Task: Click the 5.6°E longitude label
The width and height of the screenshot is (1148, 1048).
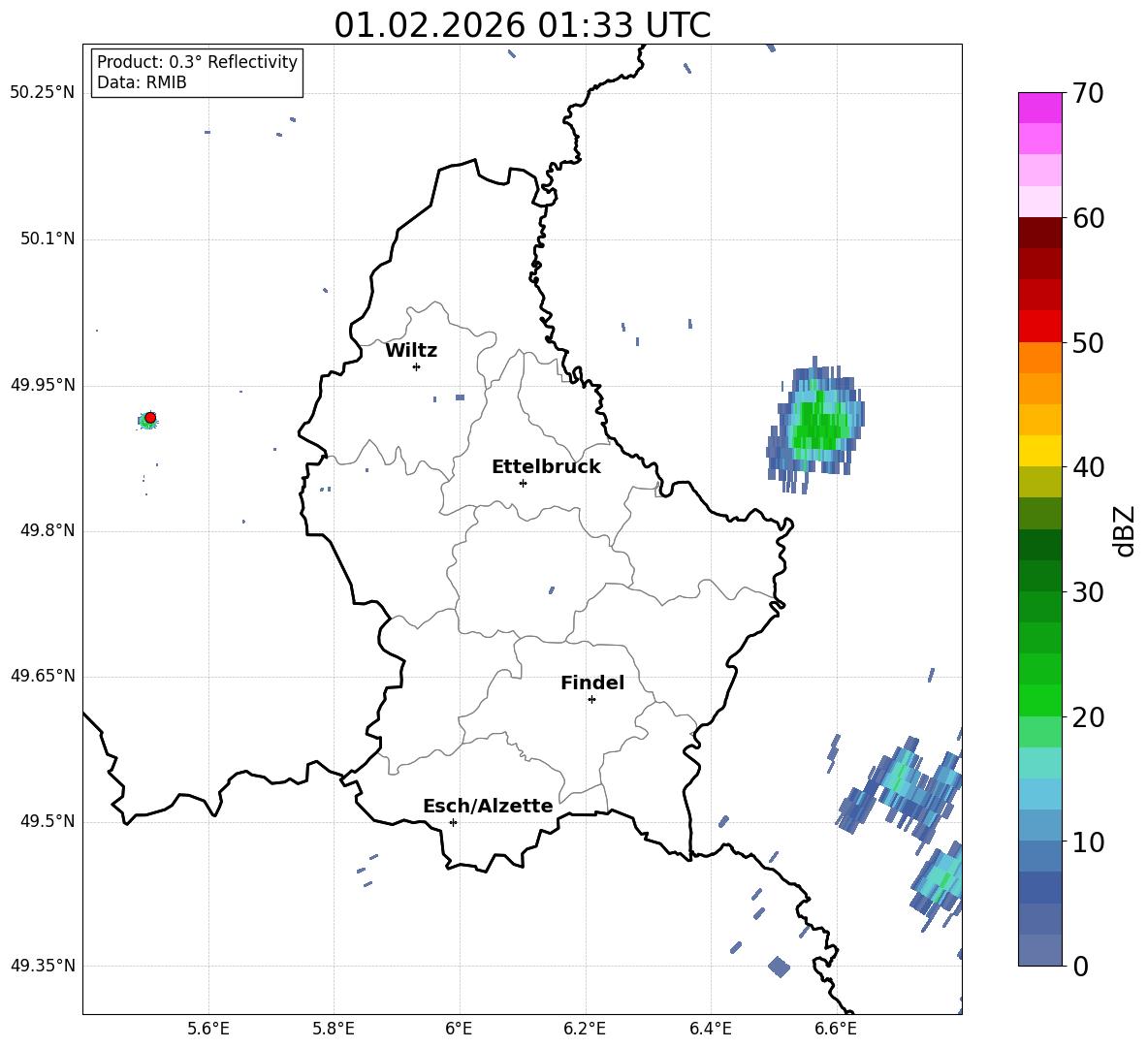Action: [208, 1029]
